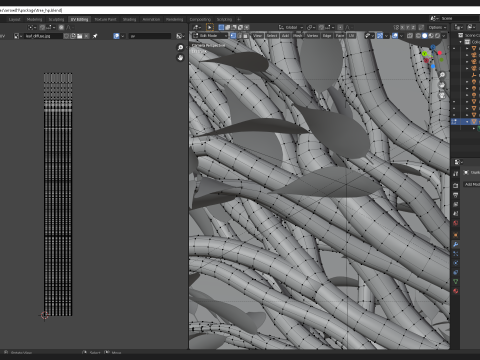Switch viewport to material preview shading
This screenshot has height=360, width=480.
[431, 36]
